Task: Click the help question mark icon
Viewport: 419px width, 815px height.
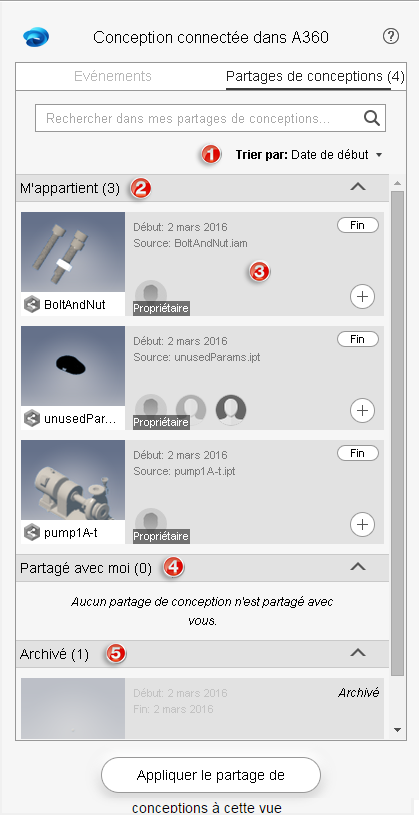Action: point(390,36)
